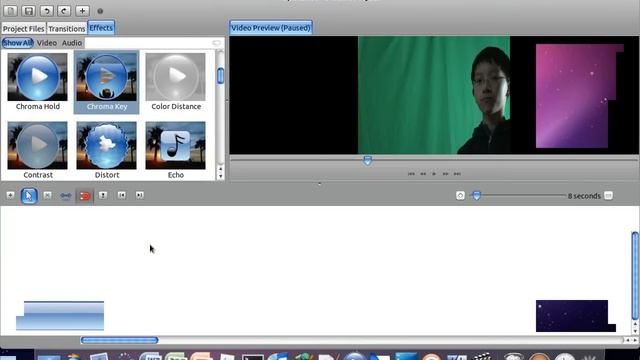The width and height of the screenshot is (640, 360).
Task: Play the video preview
Action: pyautogui.click(x=434, y=174)
